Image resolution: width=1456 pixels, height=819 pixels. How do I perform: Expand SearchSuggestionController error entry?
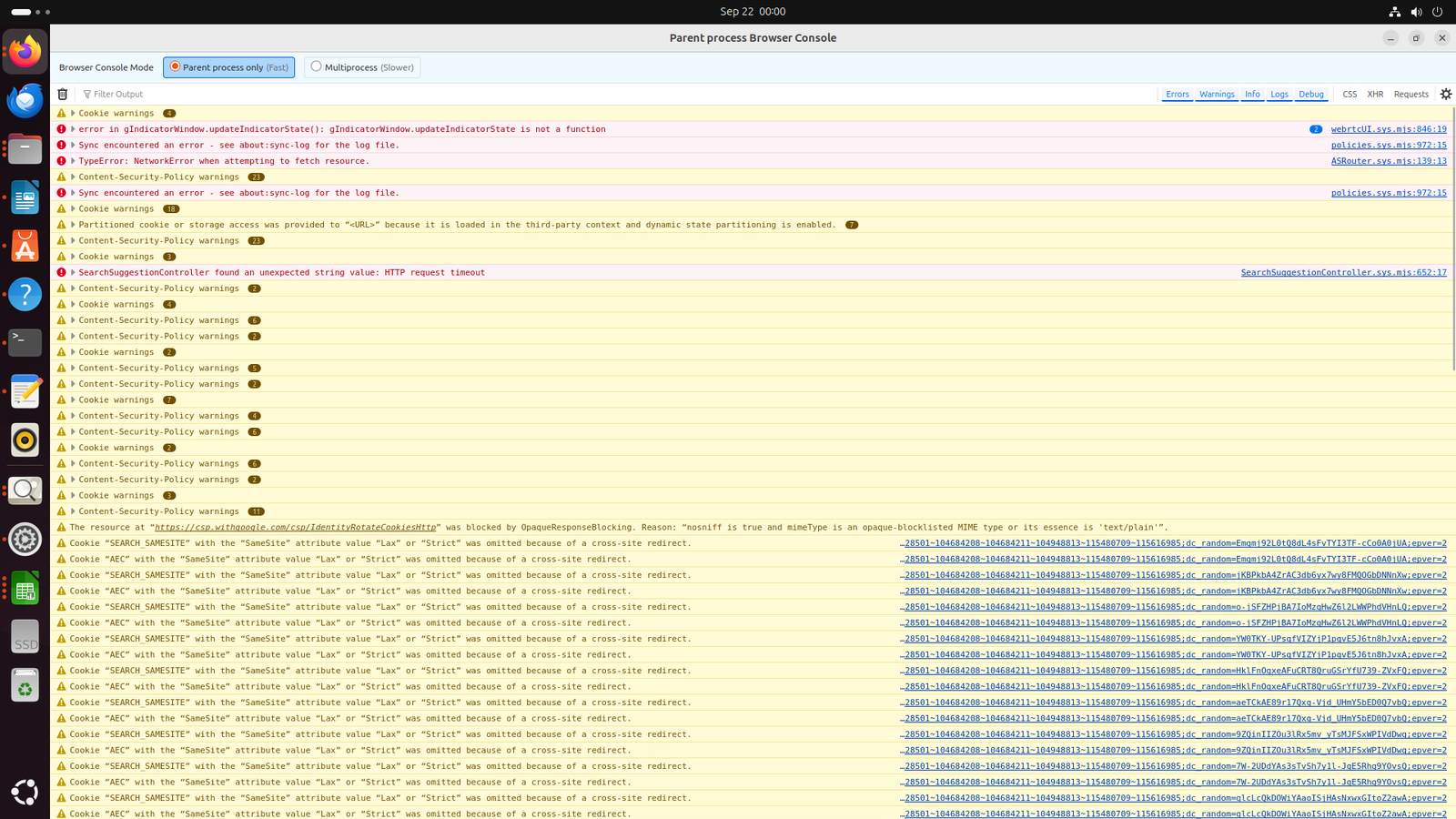click(73, 272)
